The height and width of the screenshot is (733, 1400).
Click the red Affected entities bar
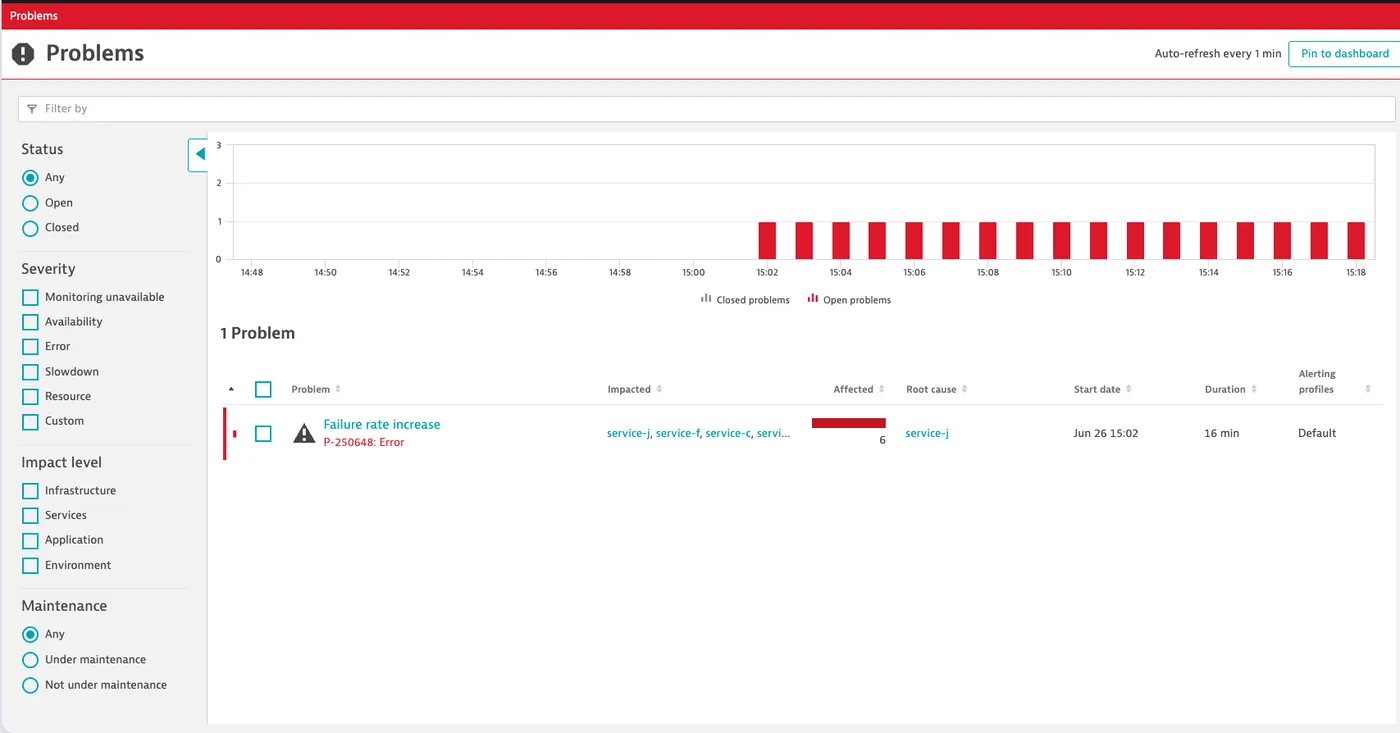[x=849, y=423]
